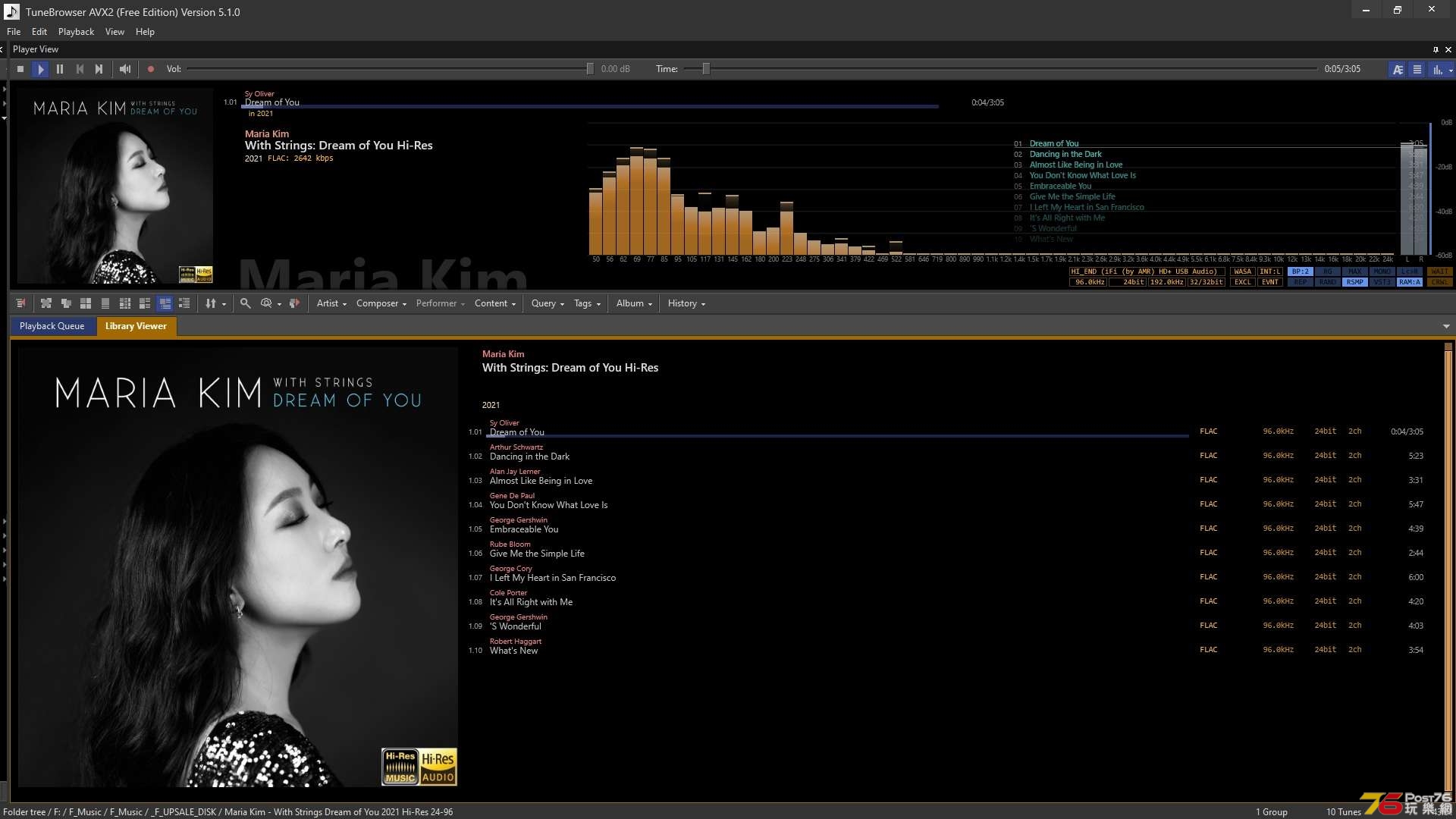The height and width of the screenshot is (819, 1456).
Task: Click the collapse stacked-squares icon
Action: pos(66,303)
